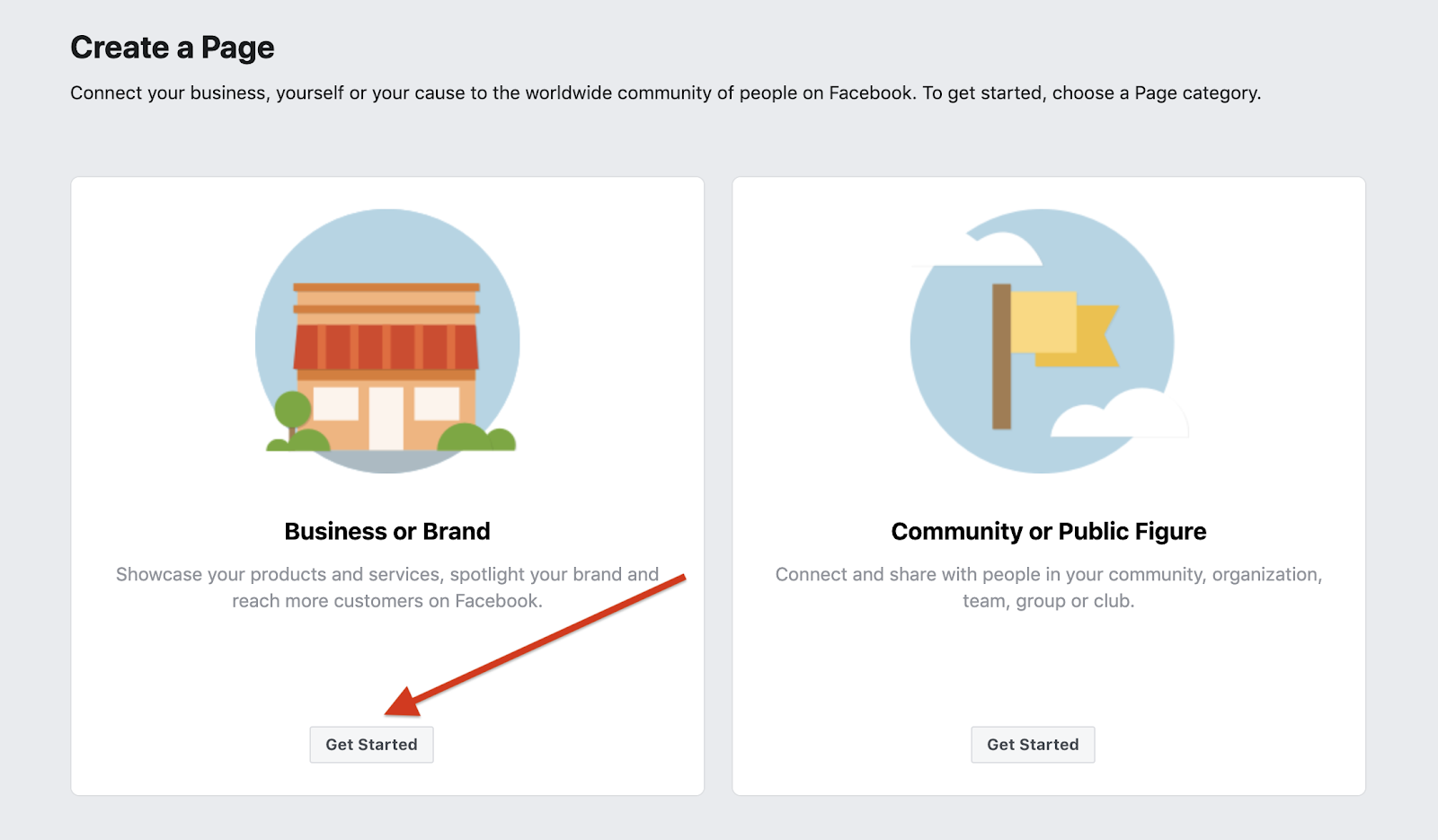Click Get Started under Community or Public Figure

coord(1033,744)
